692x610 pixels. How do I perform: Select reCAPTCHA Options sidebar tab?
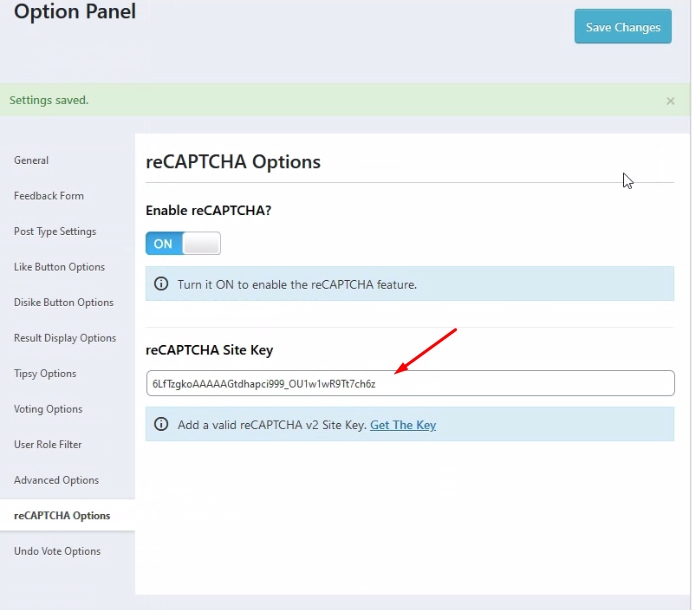tap(62, 515)
